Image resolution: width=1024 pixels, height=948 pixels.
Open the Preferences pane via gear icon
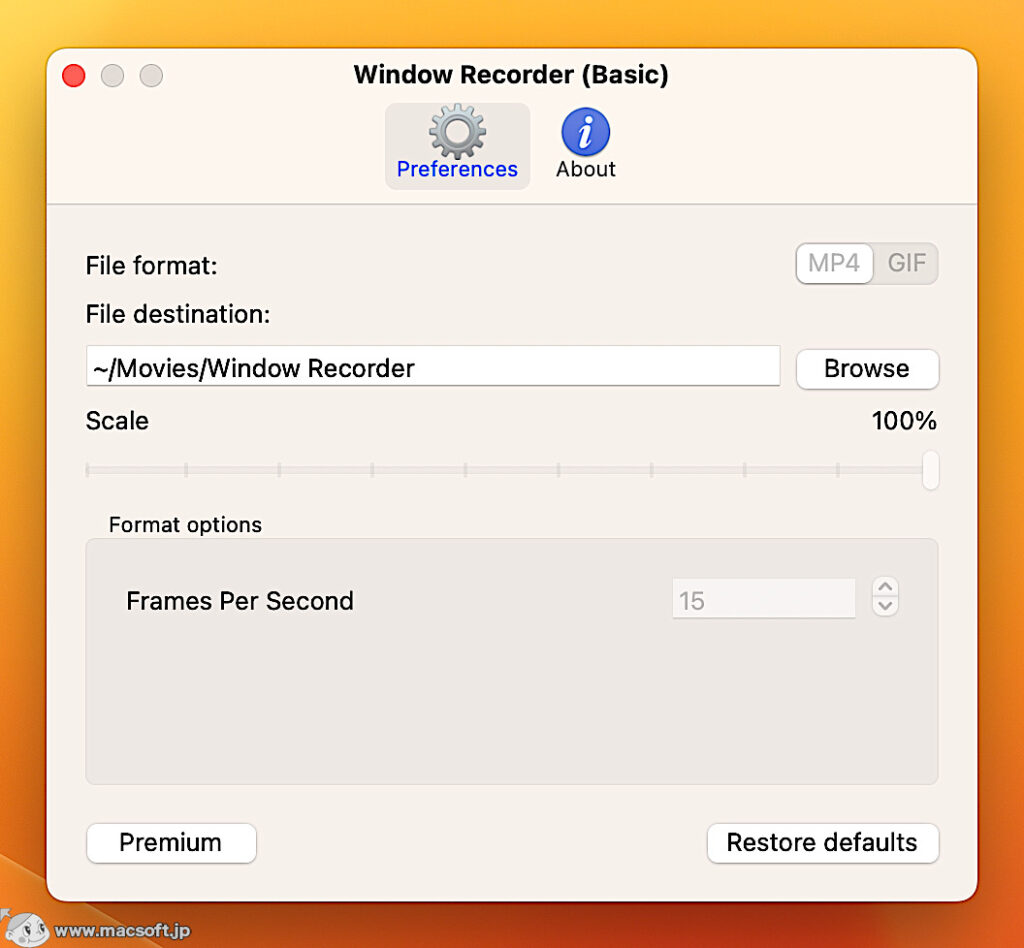click(457, 131)
